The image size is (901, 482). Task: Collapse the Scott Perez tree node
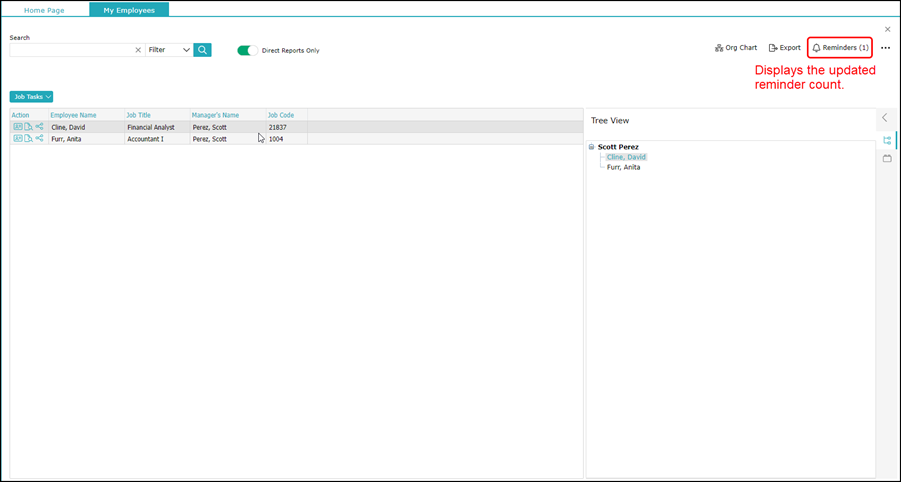[x=591, y=147]
